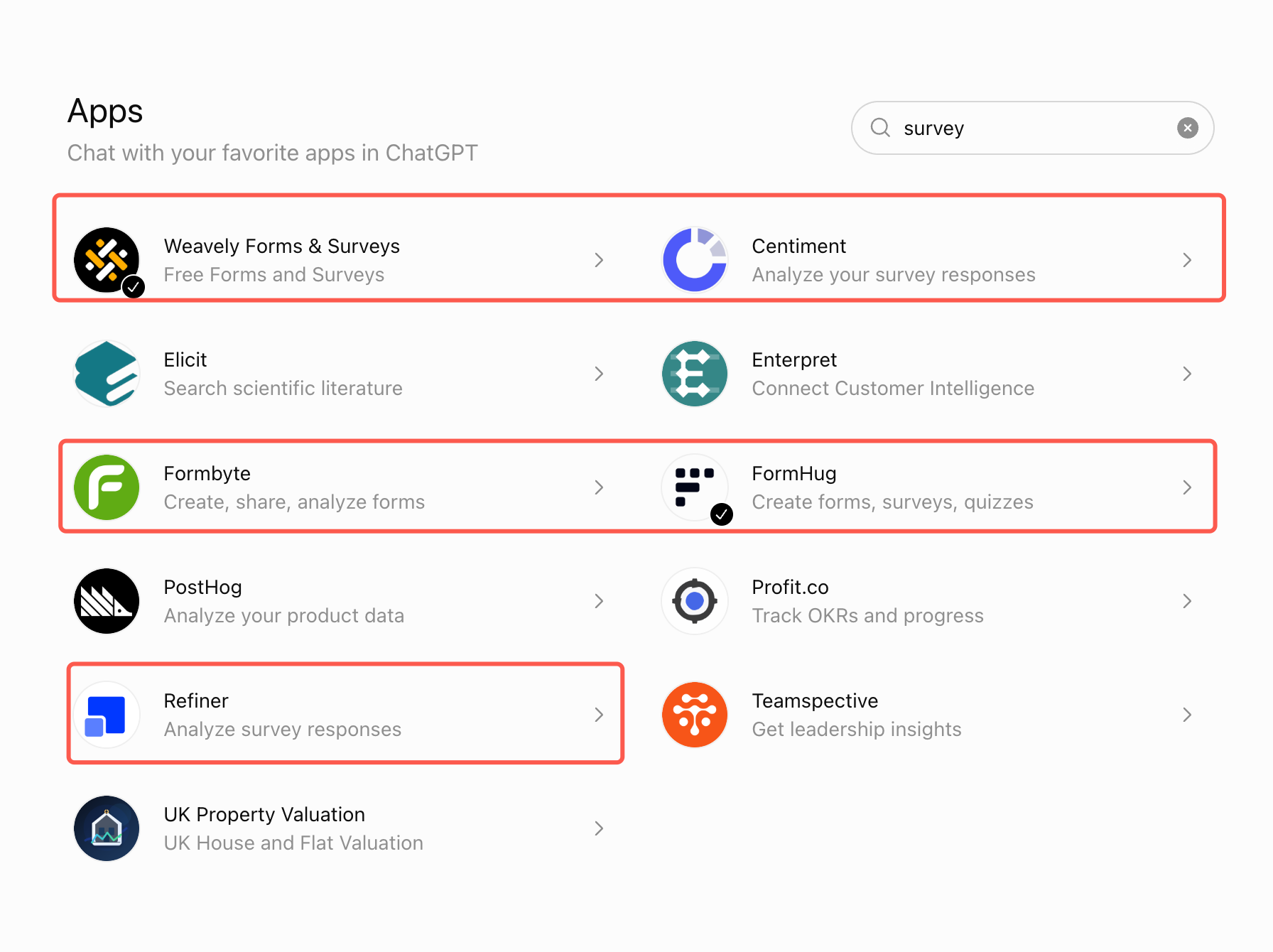
Task: Select the Elicit app icon
Action: click(107, 374)
